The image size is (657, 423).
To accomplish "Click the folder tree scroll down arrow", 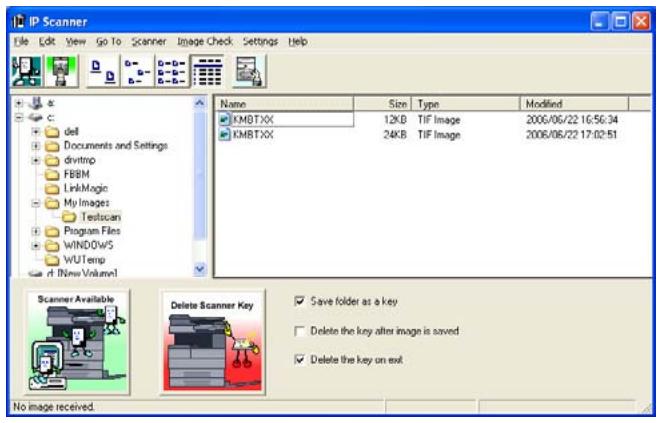I will coord(200,268).
